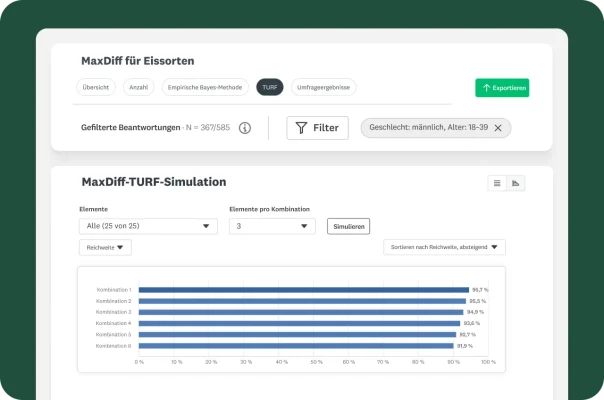This screenshot has height=400, width=604.
Task: Expand the Reichweite dropdown
Action: tap(105, 247)
